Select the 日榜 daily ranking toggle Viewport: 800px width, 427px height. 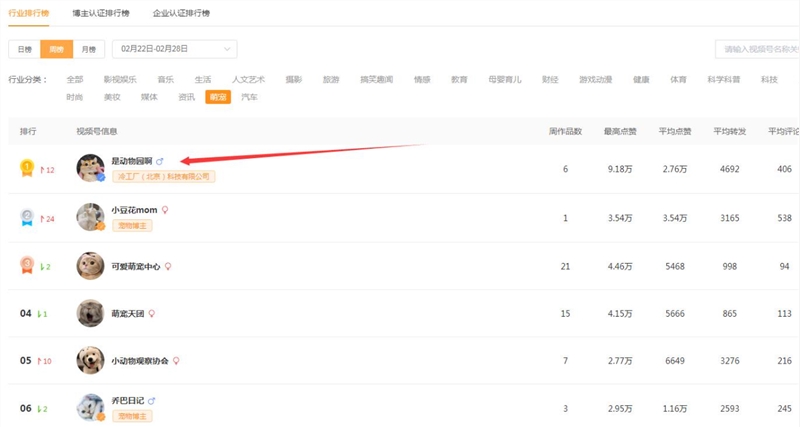coord(24,49)
